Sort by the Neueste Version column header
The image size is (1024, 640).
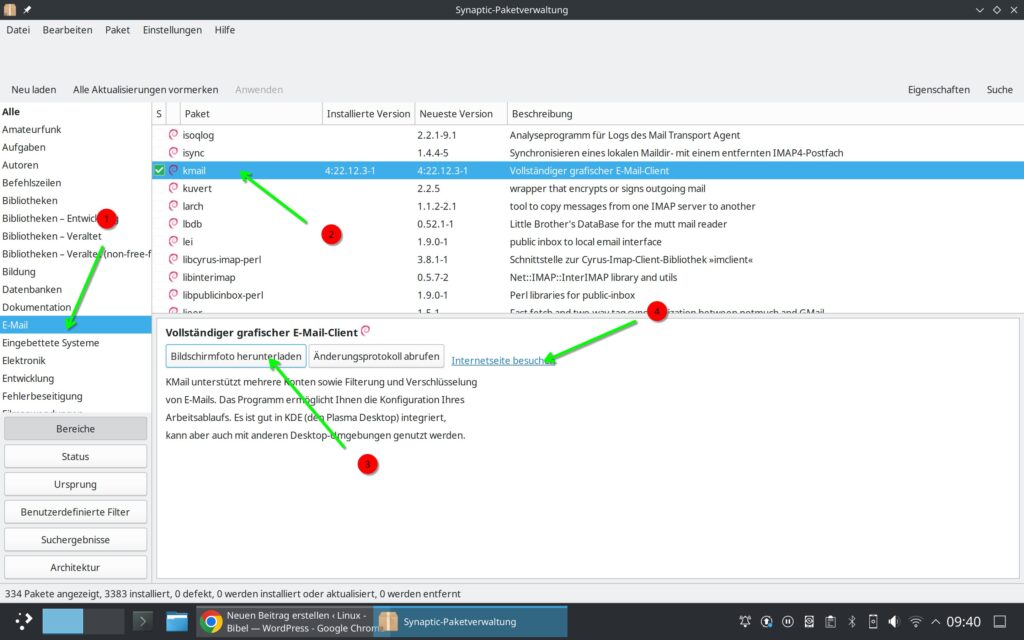(460, 114)
